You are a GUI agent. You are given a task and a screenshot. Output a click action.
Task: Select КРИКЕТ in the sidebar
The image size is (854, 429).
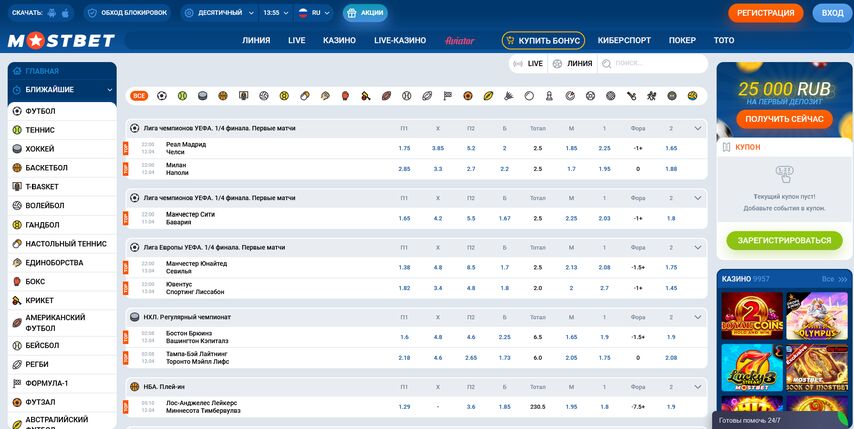click(x=62, y=301)
